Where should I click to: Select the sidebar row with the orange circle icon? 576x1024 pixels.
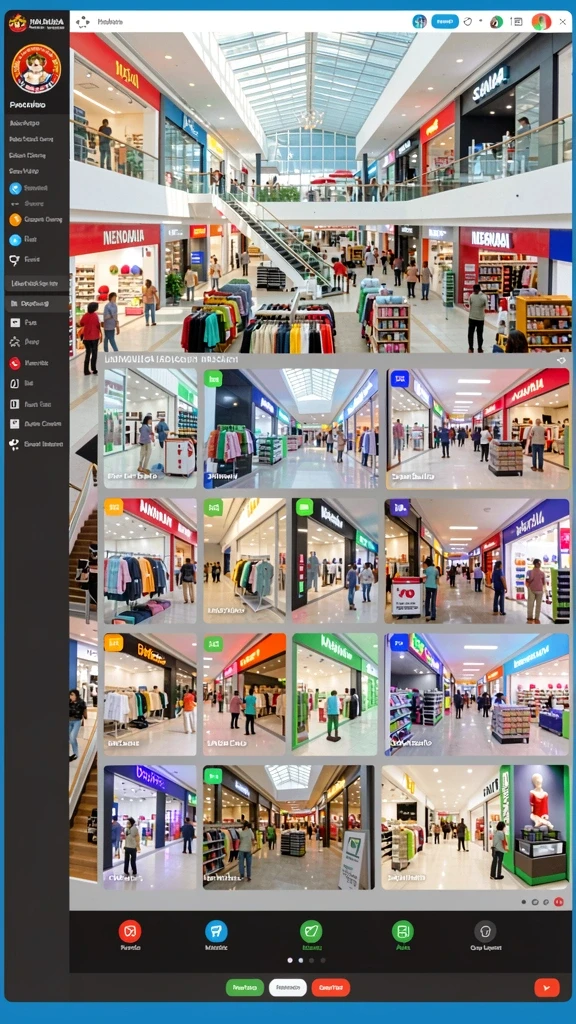click(x=35, y=220)
